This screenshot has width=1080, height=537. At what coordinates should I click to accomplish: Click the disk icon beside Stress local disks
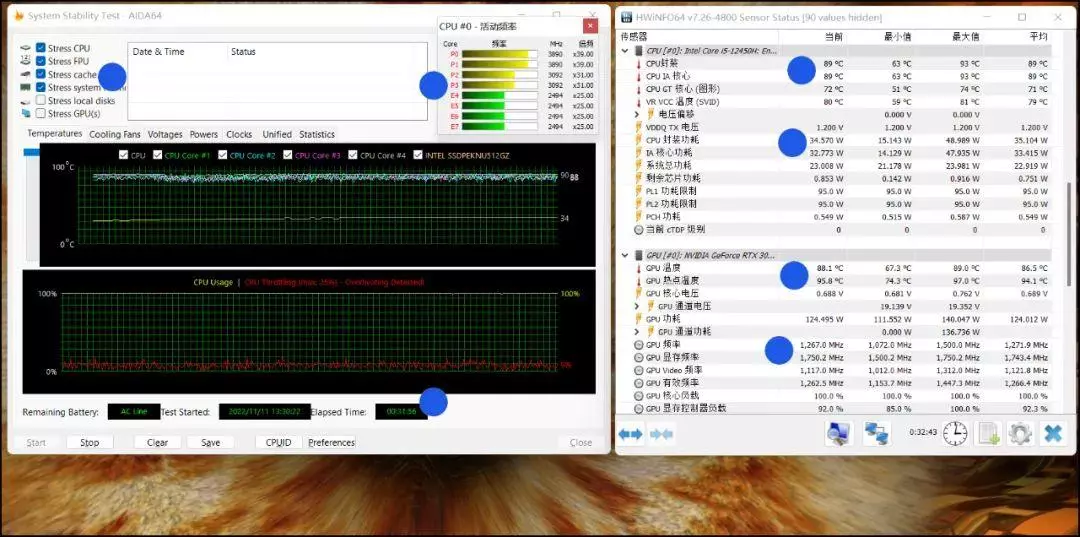point(26,101)
